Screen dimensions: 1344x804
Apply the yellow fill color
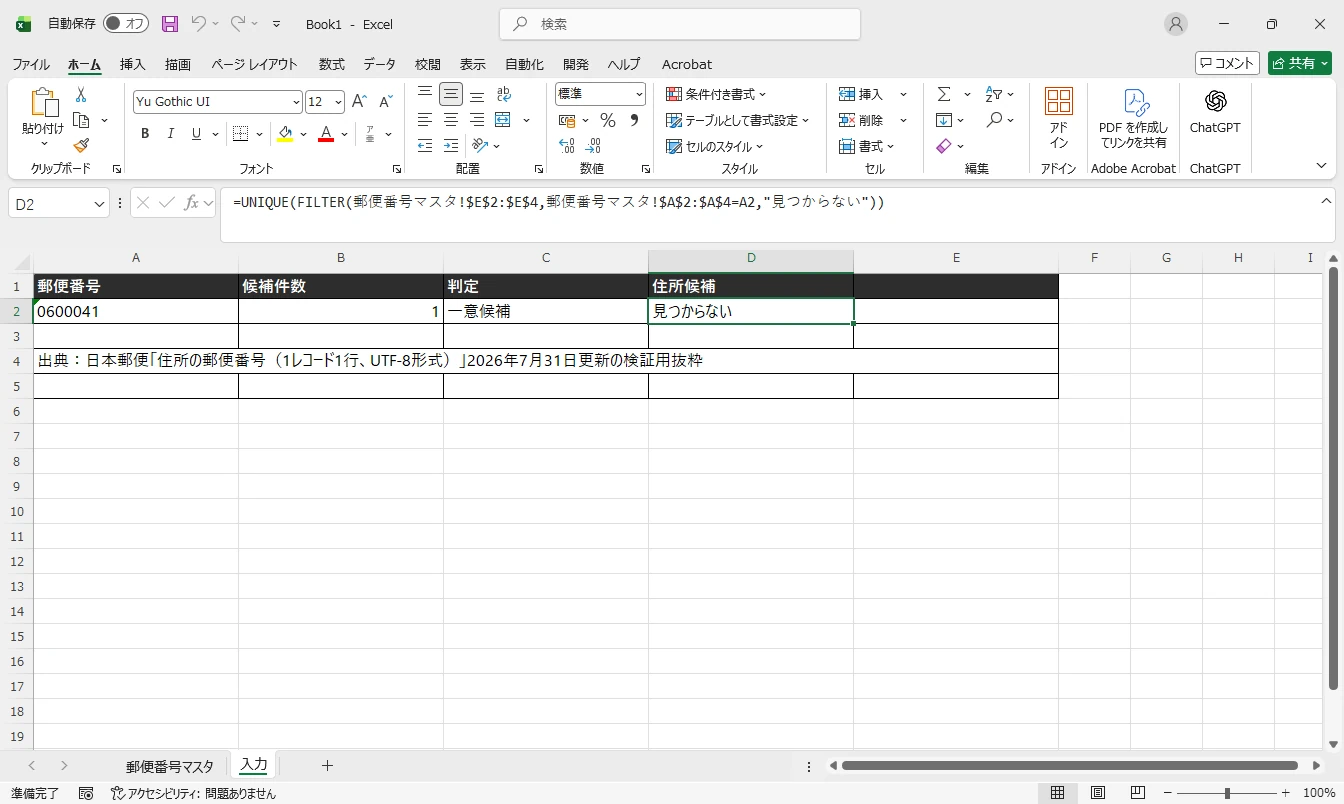pos(286,134)
